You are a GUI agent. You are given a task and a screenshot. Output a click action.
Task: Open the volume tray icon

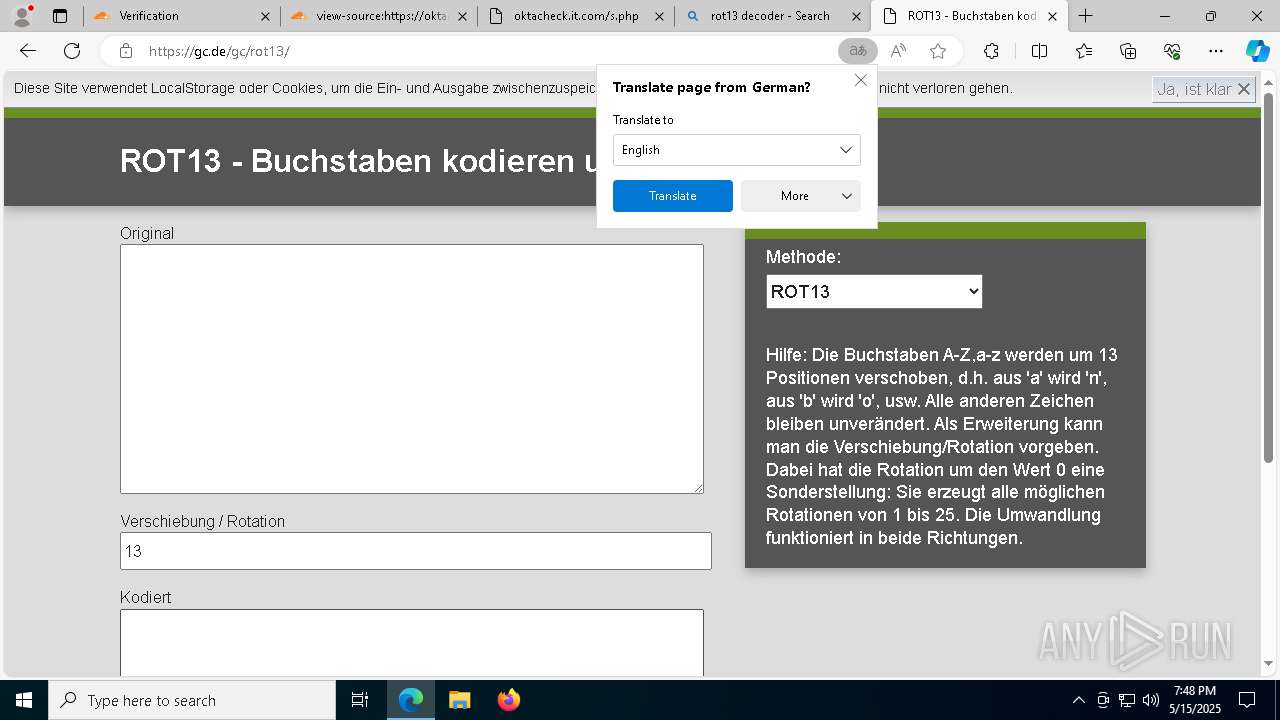[1151, 700]
